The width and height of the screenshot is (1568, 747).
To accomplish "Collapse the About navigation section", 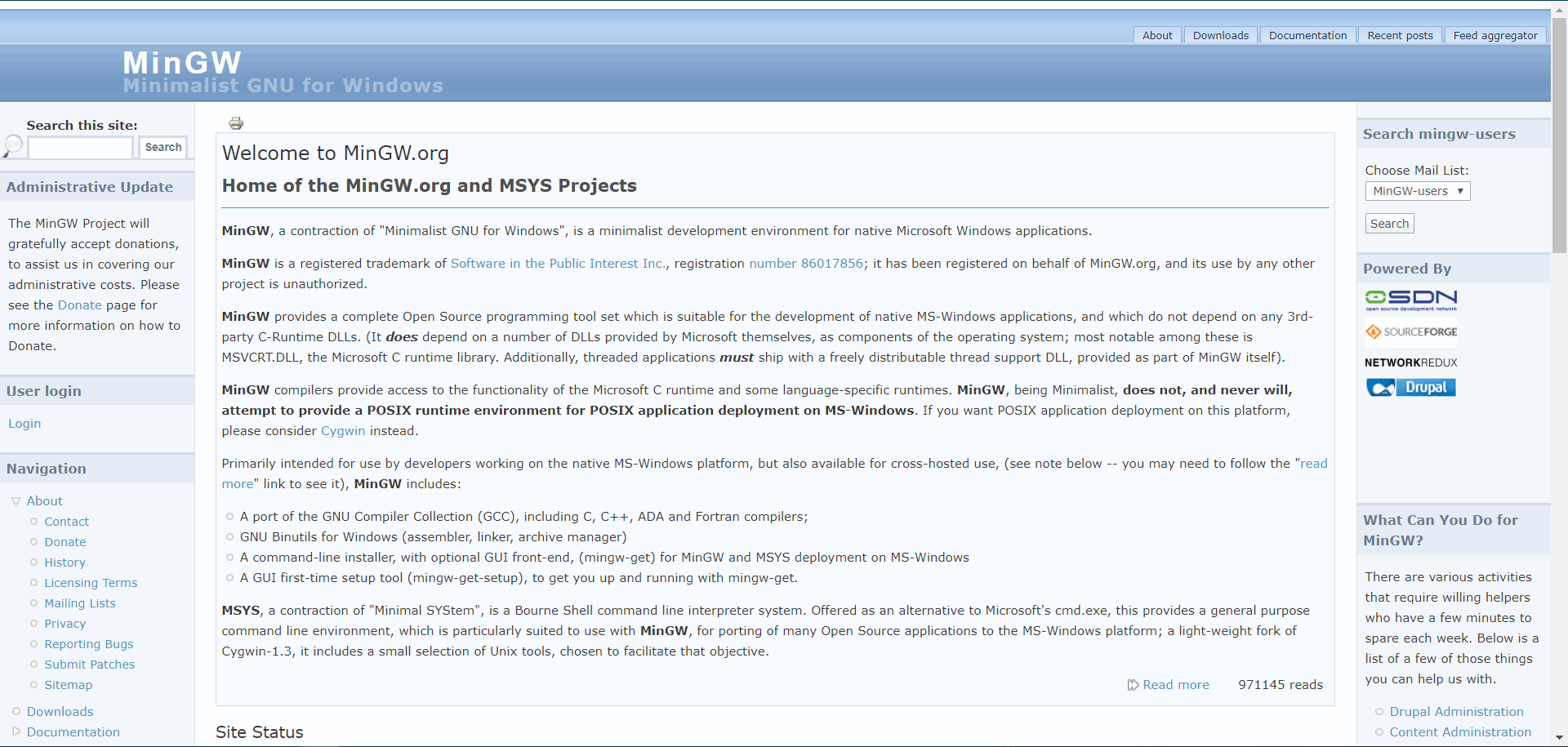I will click(x=15, y=500).
